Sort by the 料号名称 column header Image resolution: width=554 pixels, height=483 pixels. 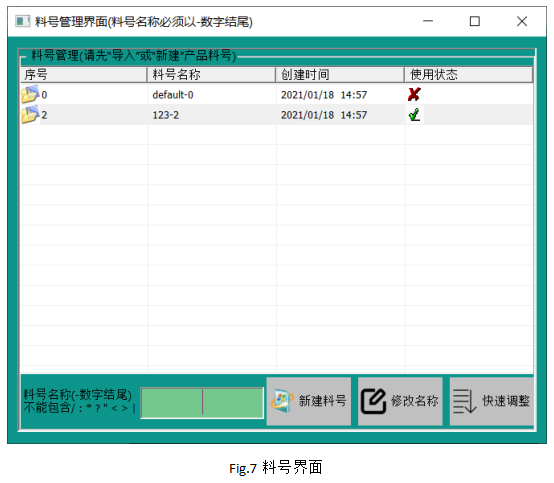point(212,75)
